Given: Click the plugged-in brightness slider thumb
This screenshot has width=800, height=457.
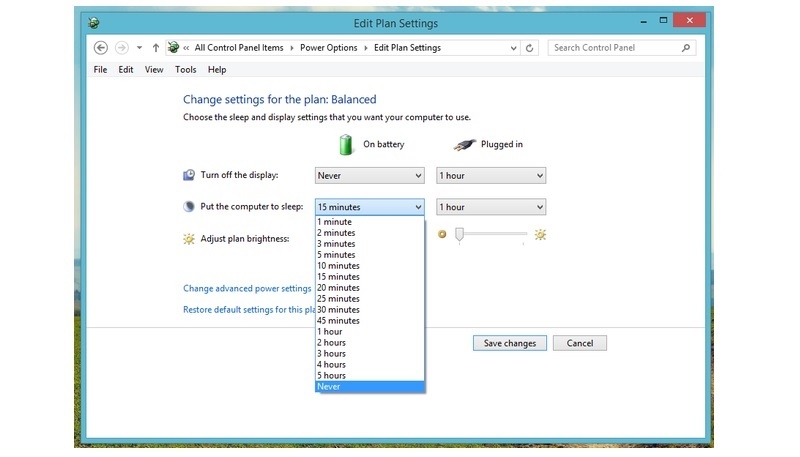Looking at the screenshot, I should 459,234.
